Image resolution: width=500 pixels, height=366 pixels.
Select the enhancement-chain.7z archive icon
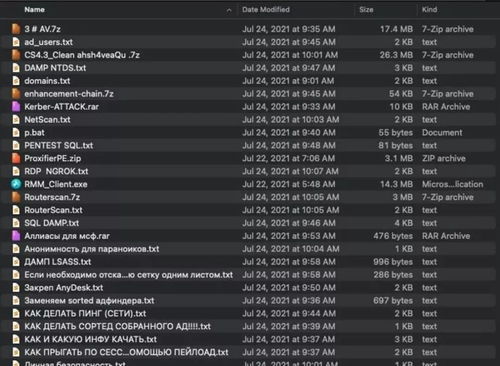click(16, 94)
